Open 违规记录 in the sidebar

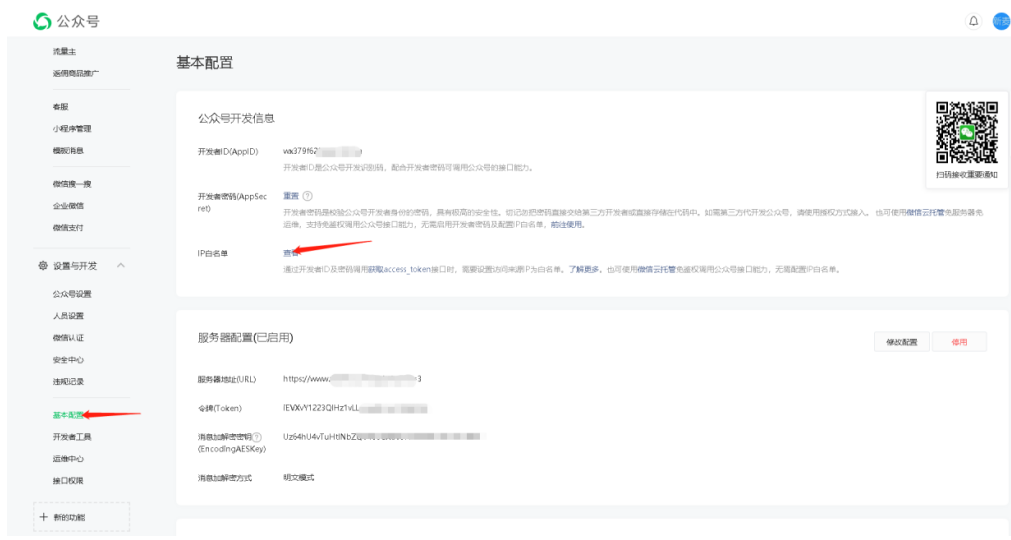[x=68, y=381]
